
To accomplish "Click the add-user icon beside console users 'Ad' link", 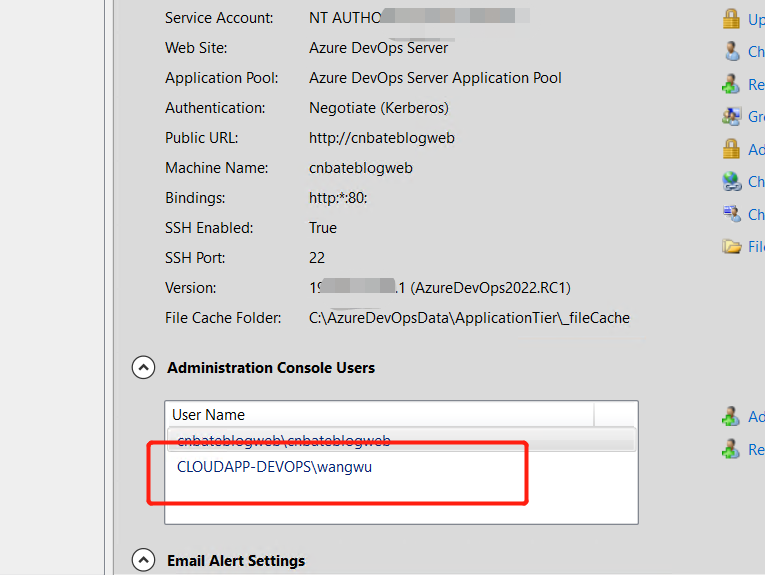I will [x=731, y=416].
